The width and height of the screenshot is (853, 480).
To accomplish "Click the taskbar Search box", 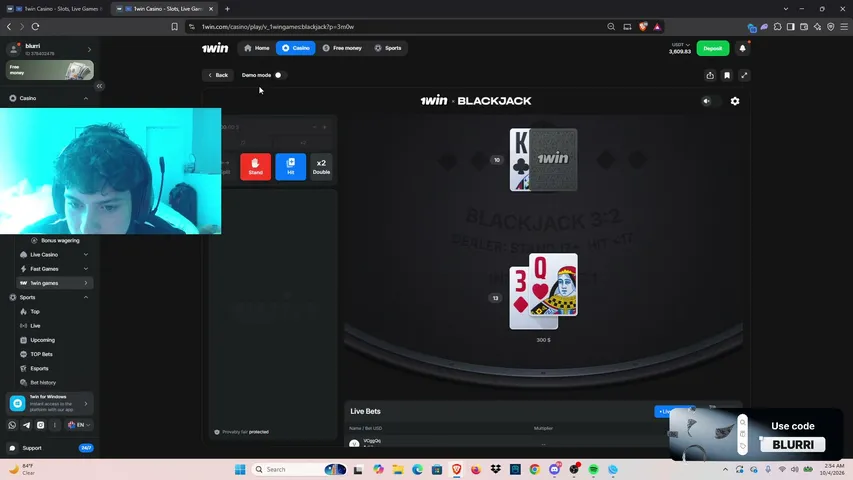I will (x=300, y=470).
